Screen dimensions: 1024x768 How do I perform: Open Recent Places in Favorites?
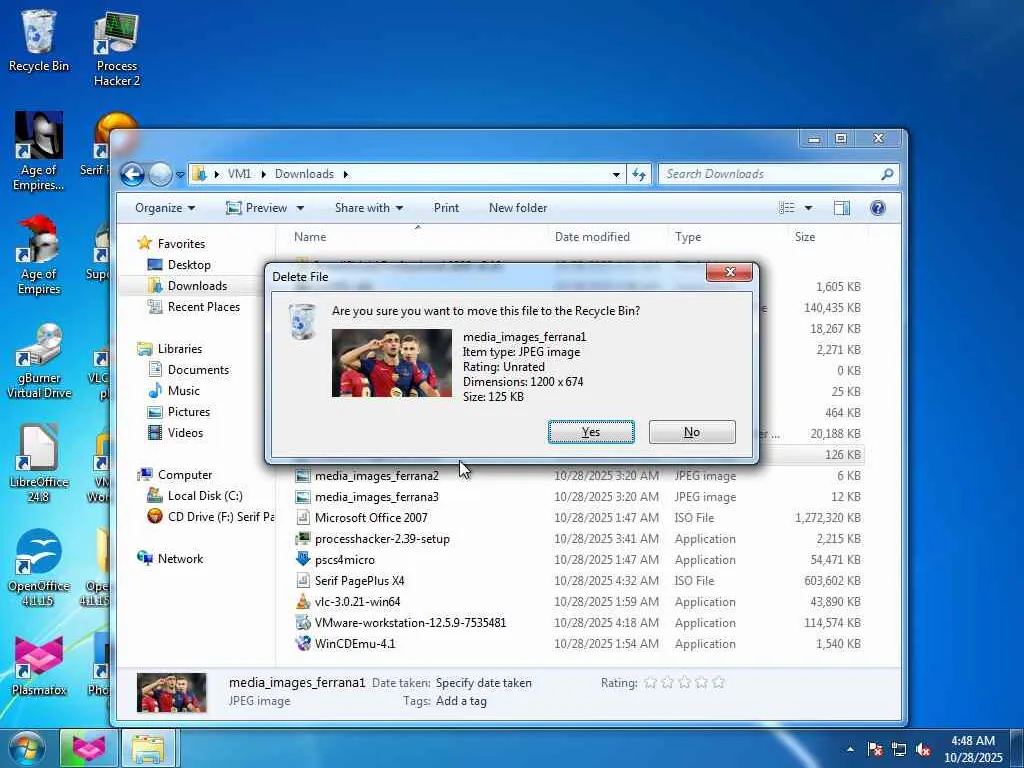194,306
